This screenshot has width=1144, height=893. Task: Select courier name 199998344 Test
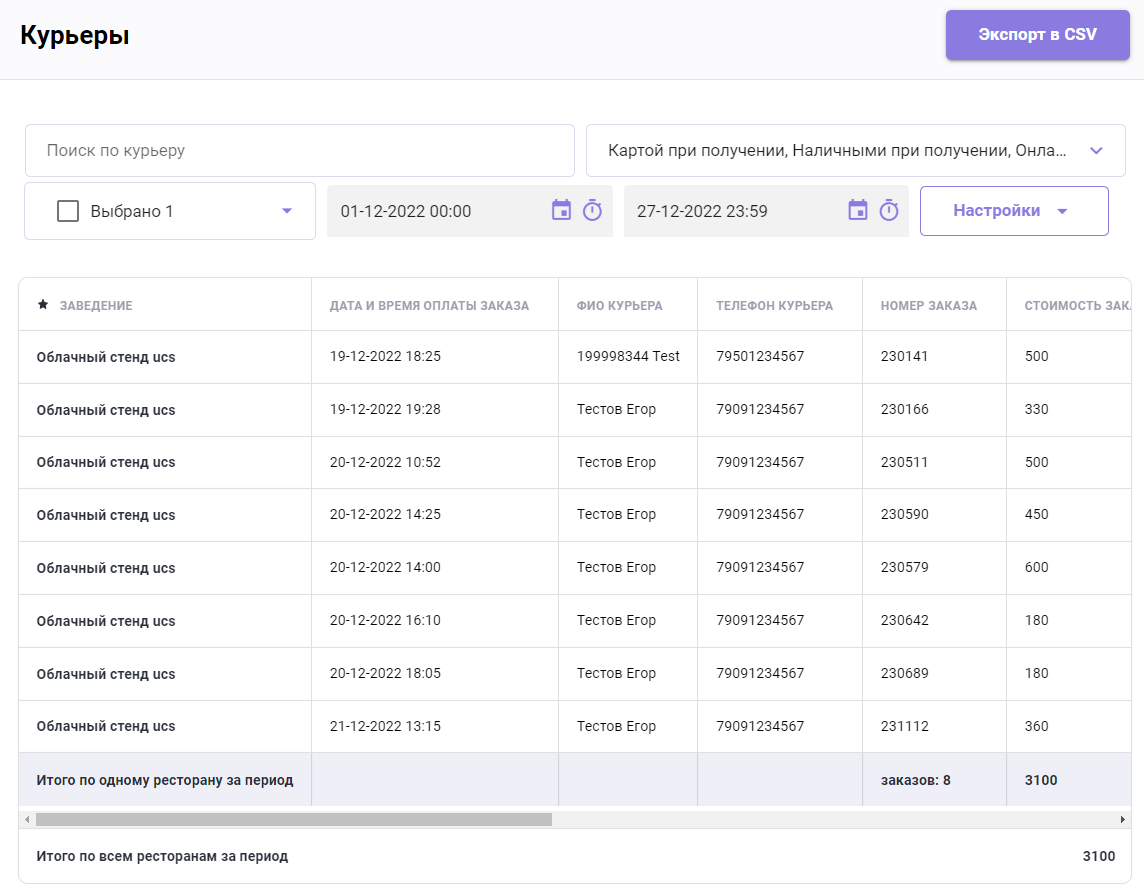point(628,356)
